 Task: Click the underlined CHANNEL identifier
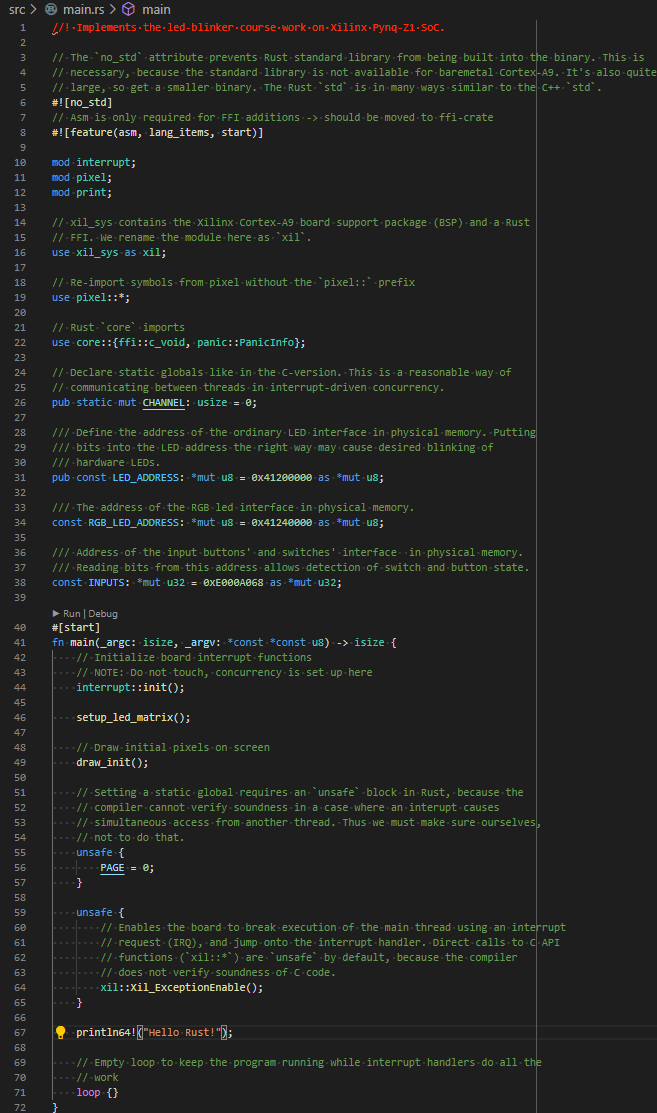[x=163, y=402]
